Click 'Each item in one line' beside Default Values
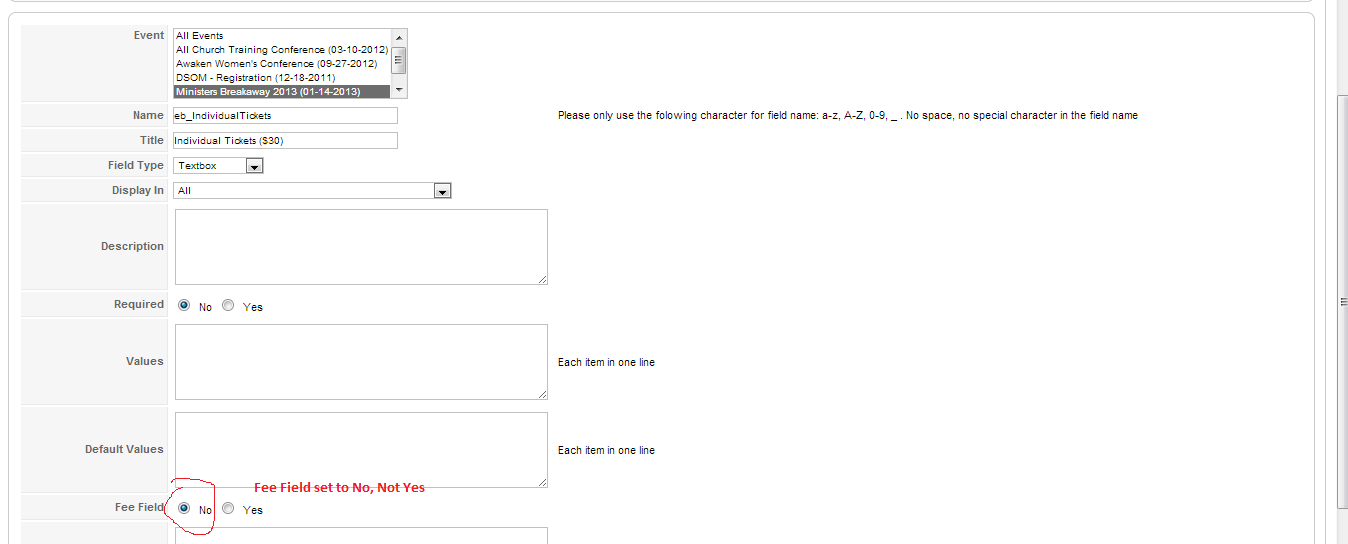The image size is (1348, 544). [606, 450]
